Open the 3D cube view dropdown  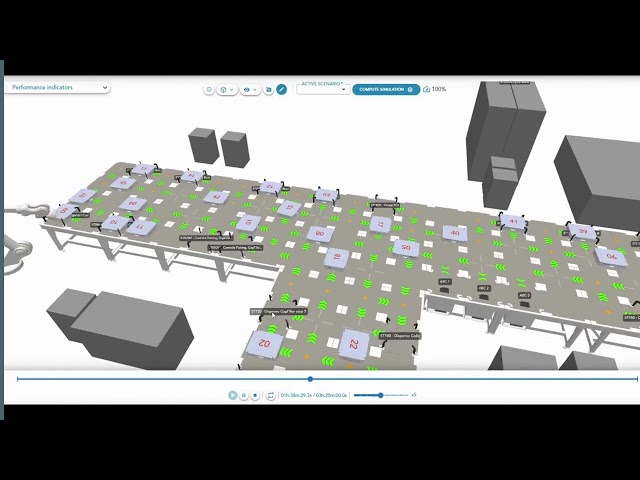[x=227, y=89]
